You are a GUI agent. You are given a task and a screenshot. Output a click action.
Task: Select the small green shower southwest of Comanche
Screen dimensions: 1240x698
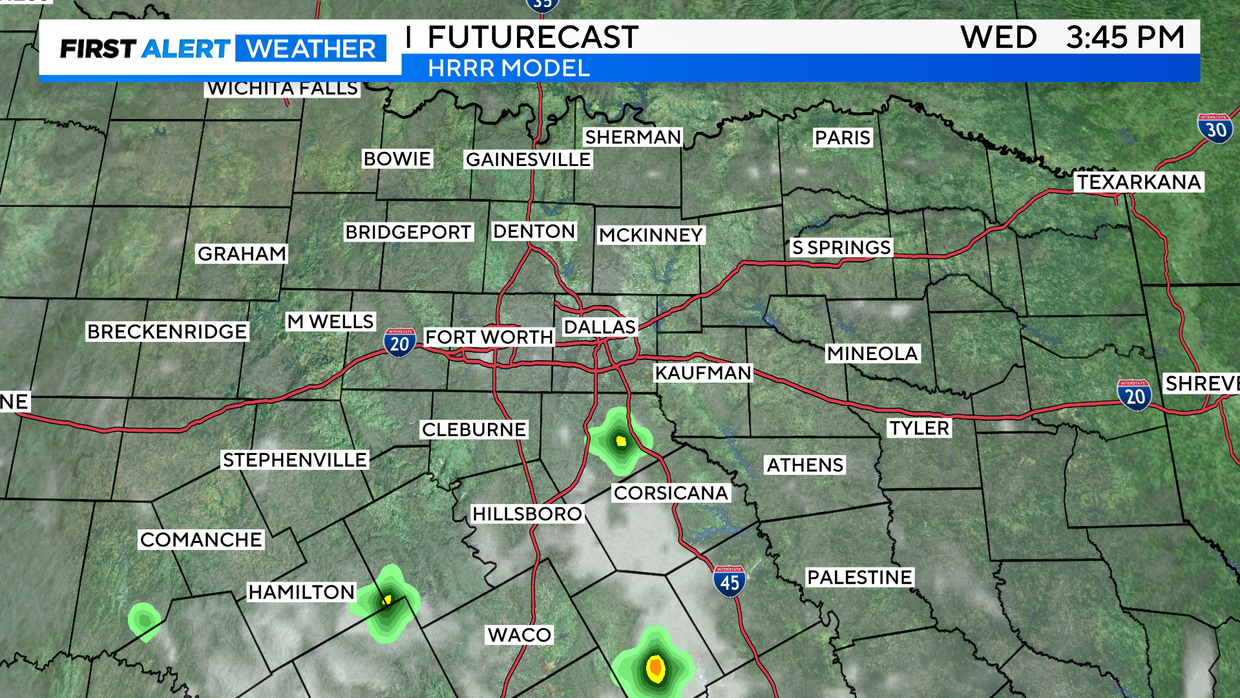click(145, 621)
